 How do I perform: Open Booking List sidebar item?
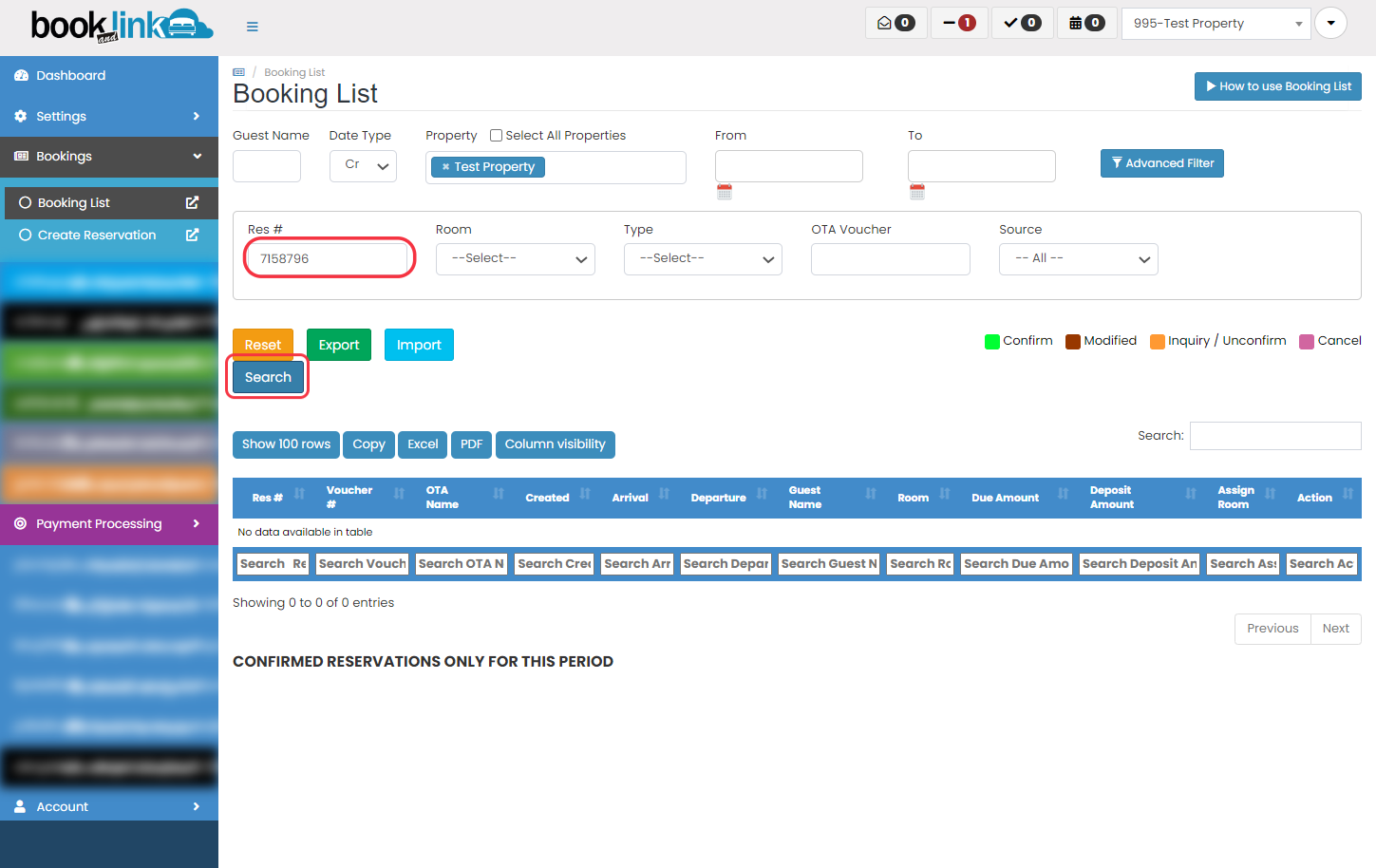tap(74, 202)
